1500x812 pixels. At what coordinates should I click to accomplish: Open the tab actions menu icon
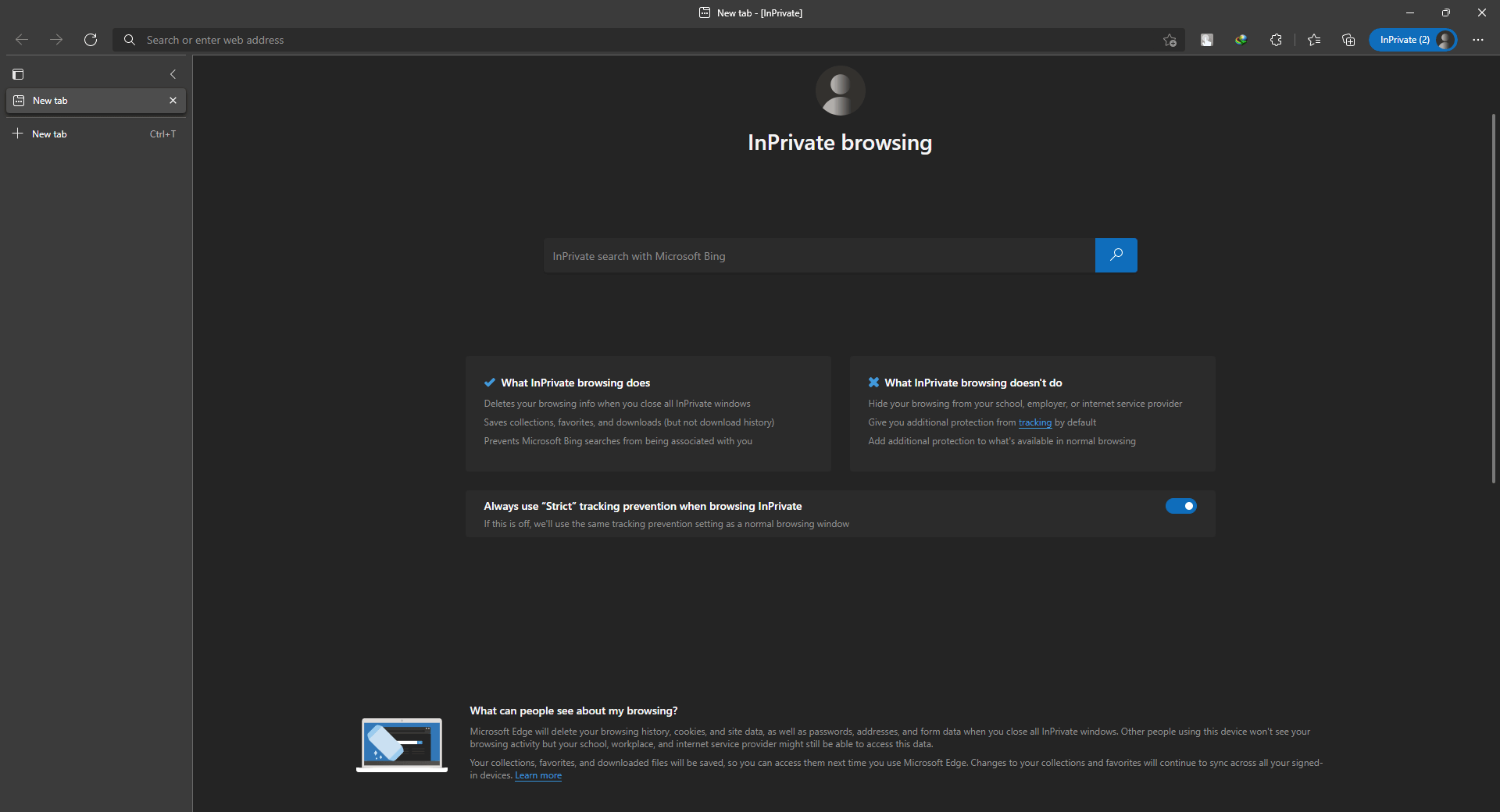(x=18, y=74)
